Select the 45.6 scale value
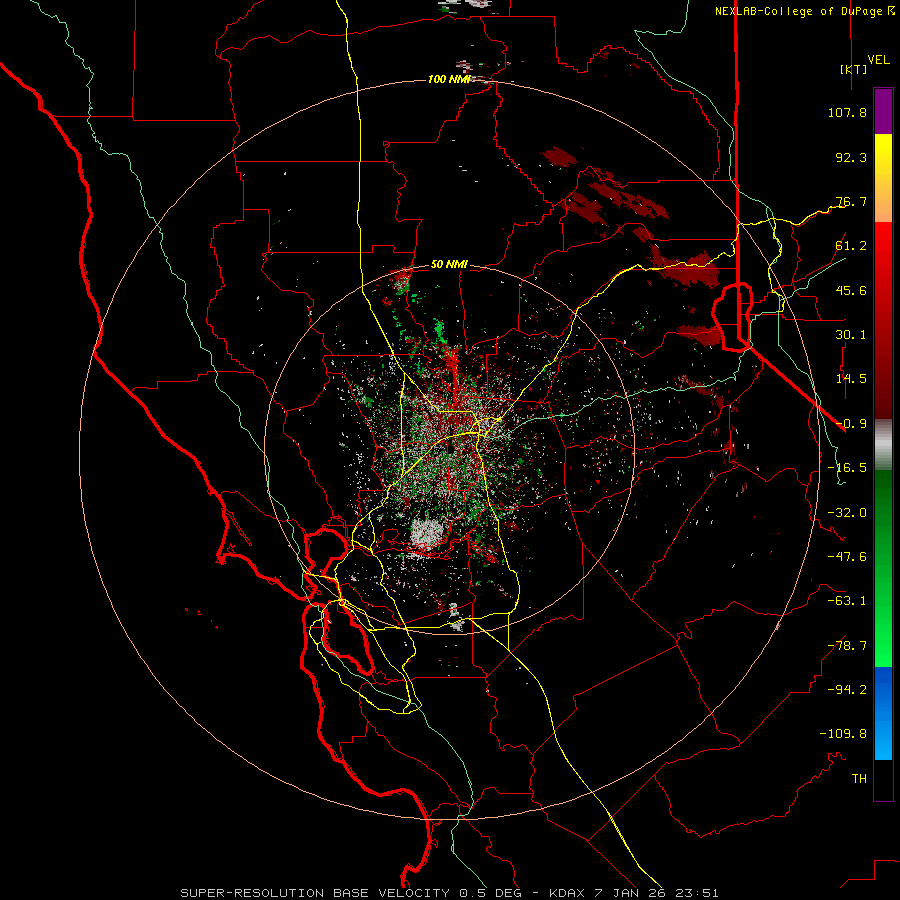The height and width of the screenshot is (900, 900). point(851,290)
